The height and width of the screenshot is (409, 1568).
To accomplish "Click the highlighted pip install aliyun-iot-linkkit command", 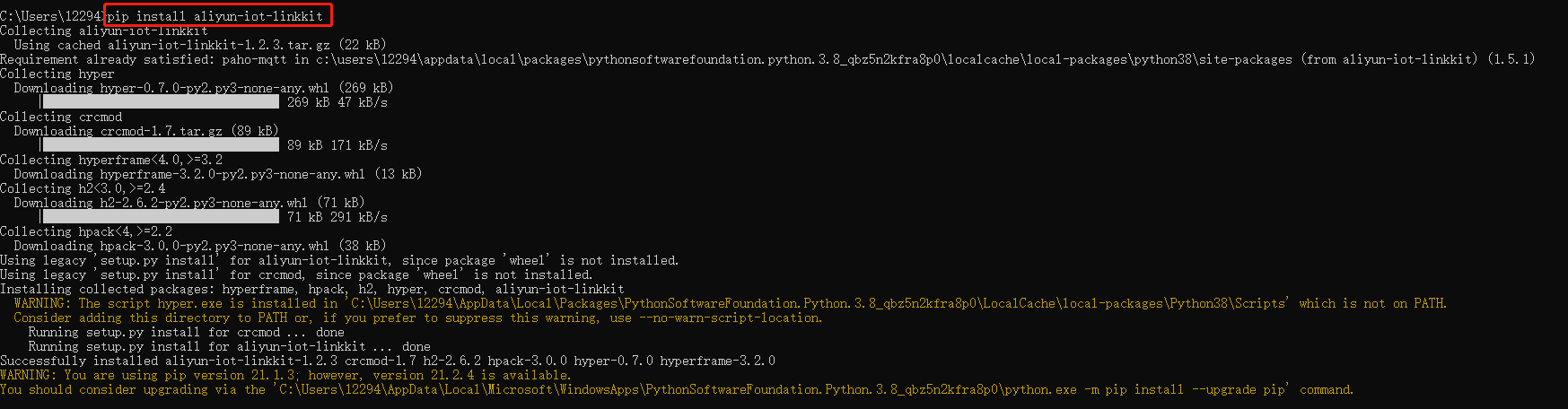I will click(215, 16).
